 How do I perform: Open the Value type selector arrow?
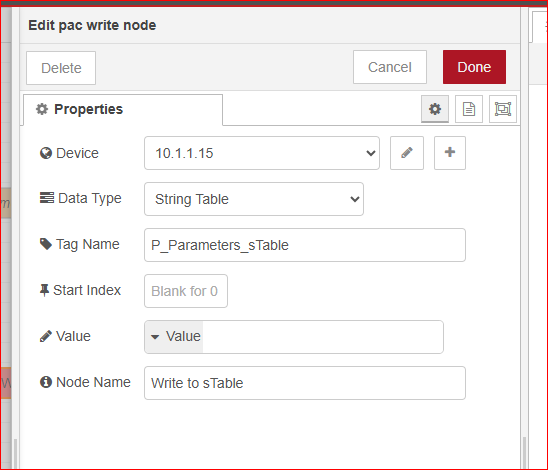coord(155,337)
